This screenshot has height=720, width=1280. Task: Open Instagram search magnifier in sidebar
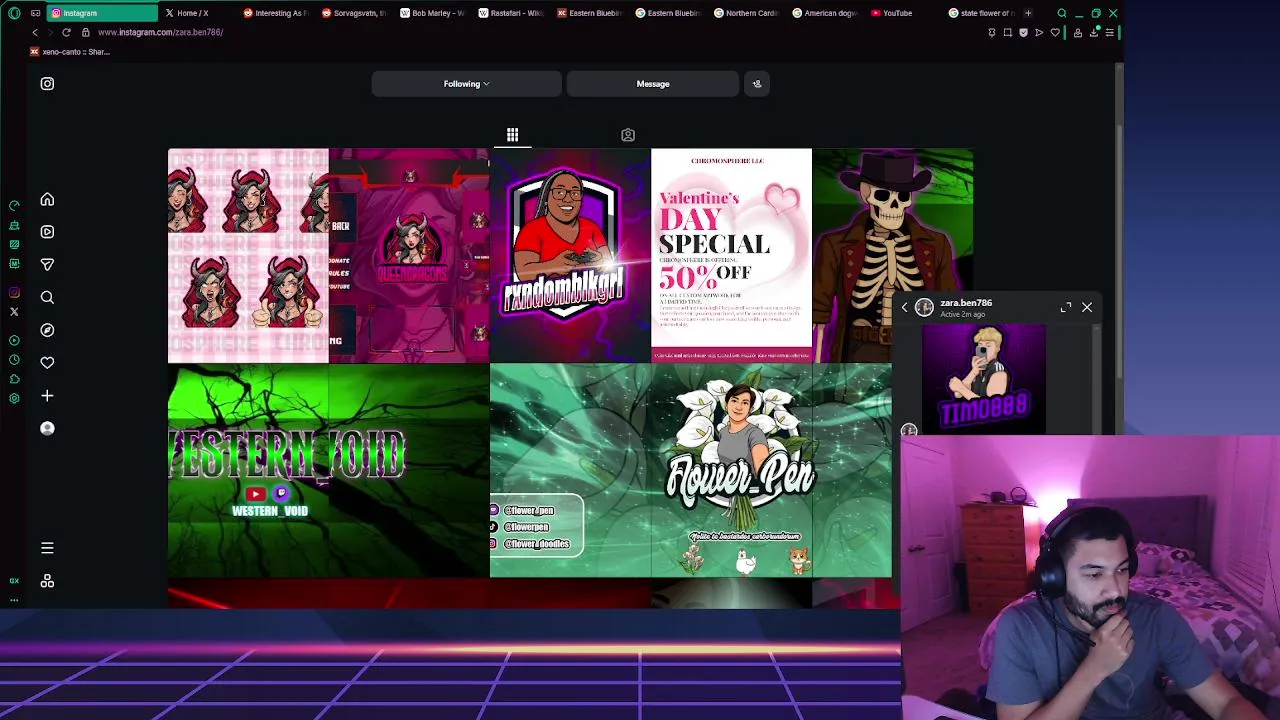(x=47, y=297)
